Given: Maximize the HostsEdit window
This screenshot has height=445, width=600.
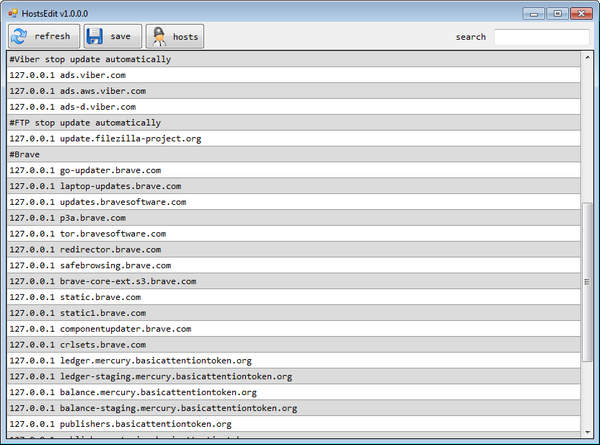Looking at the screenshot, I should pyautogui.click(x=558, y=14).
